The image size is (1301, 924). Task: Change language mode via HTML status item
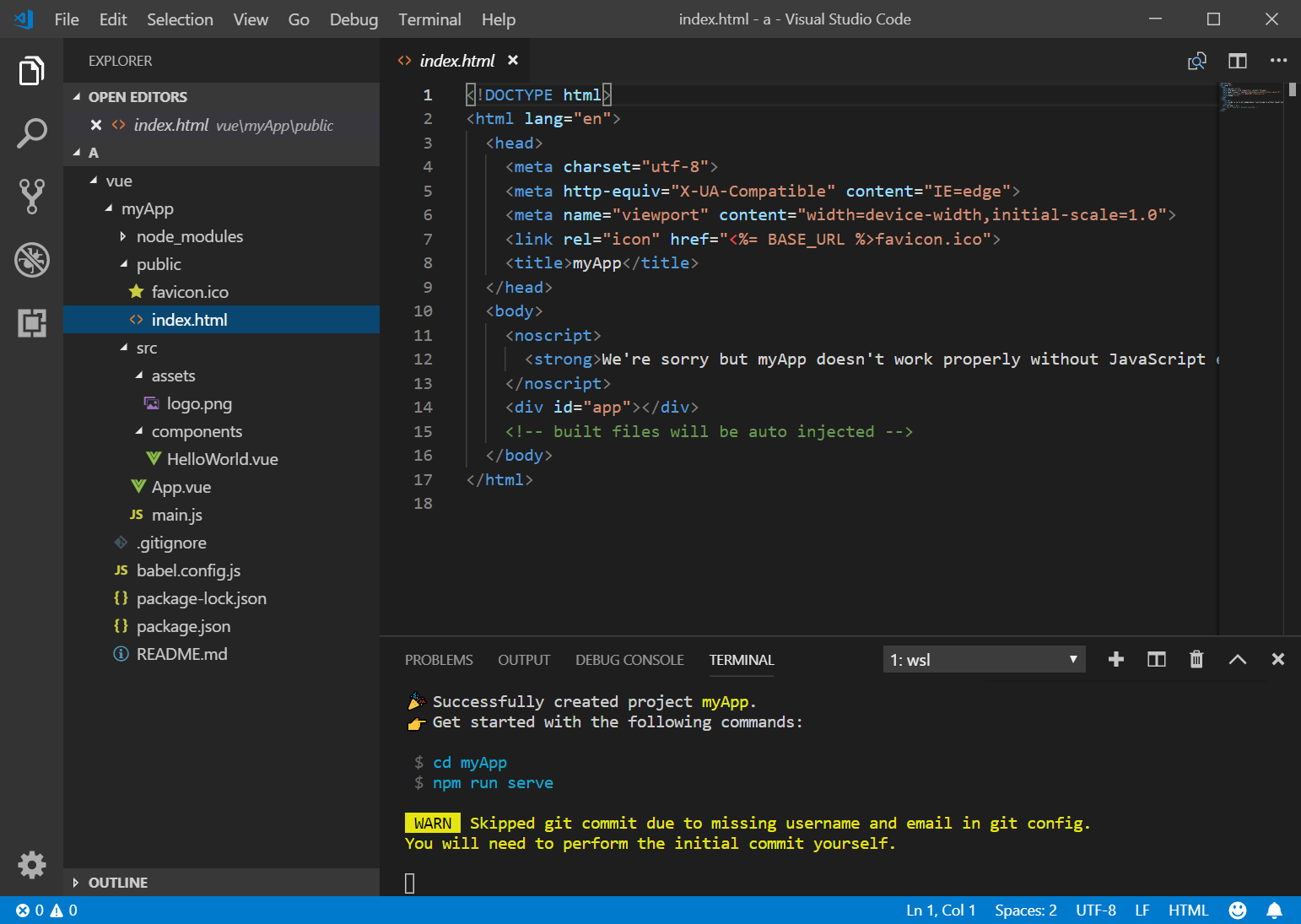tap(1188, 910)
